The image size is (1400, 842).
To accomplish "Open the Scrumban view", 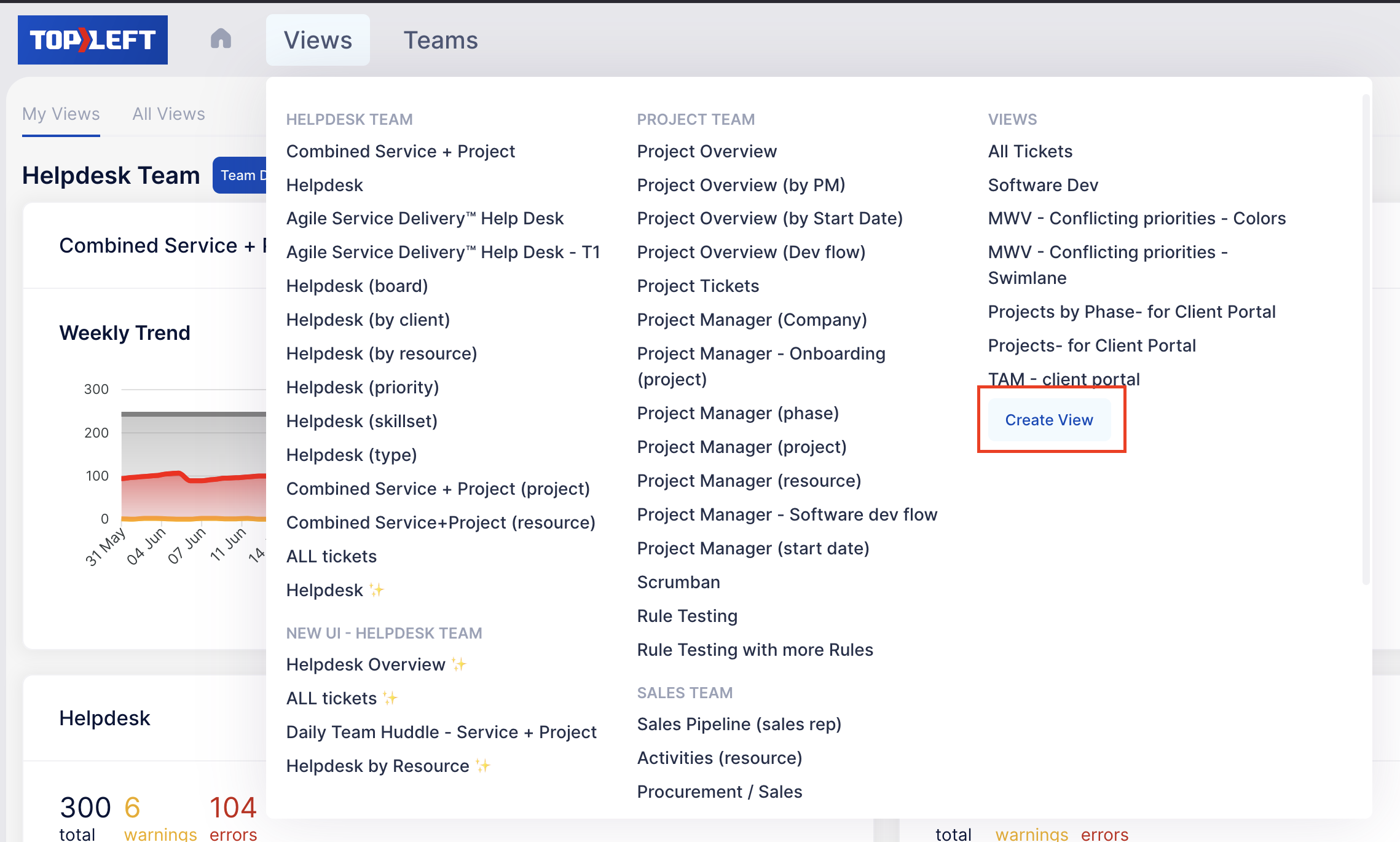I will 678,582.
